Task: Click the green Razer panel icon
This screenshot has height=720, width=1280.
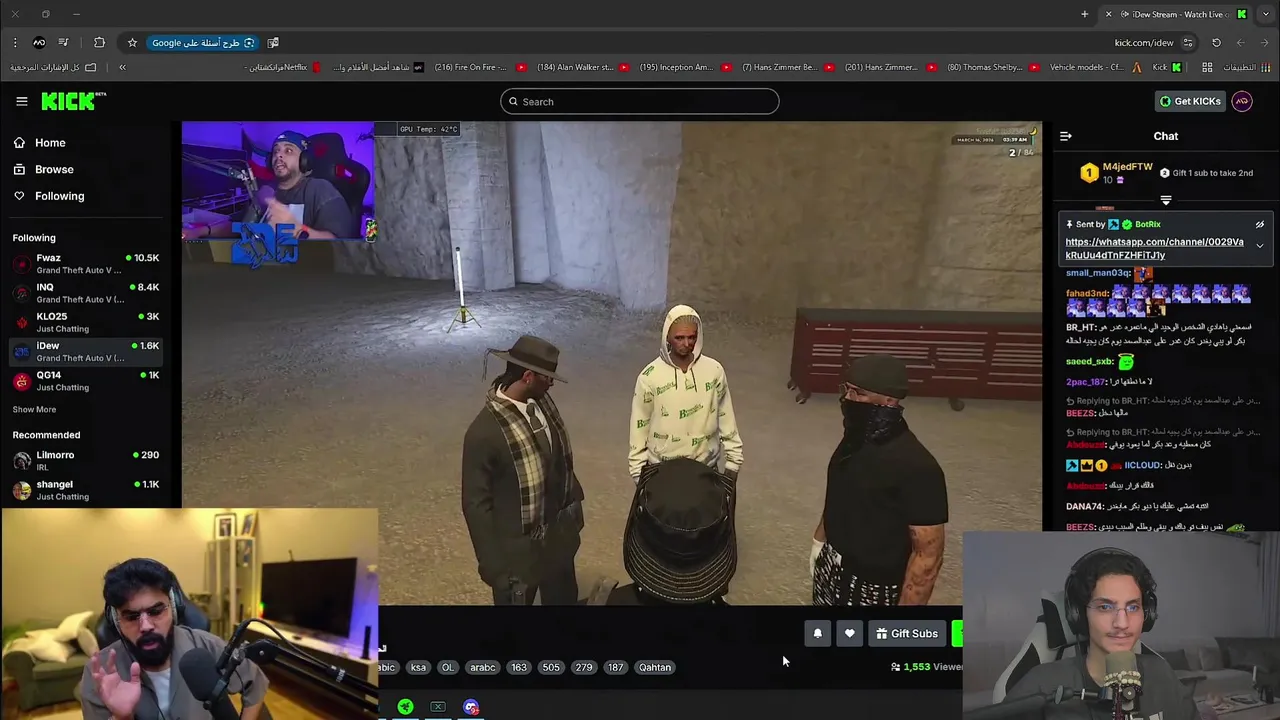Action: (405, 707)
